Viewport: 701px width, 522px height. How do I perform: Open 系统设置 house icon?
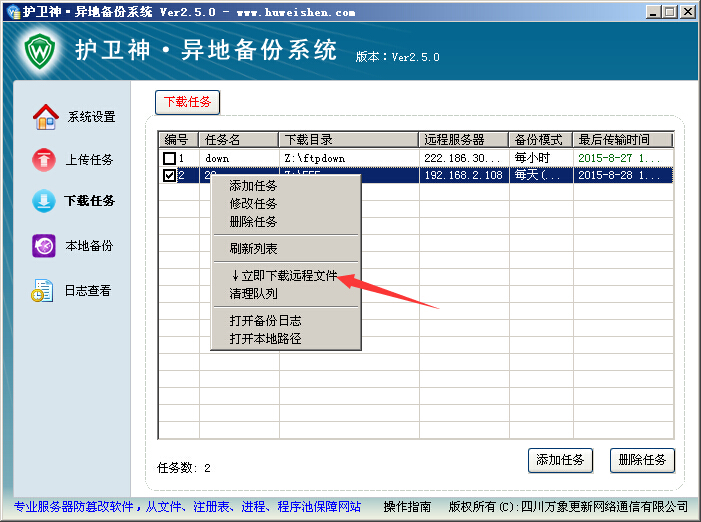pyautogui.click(x=46, y=117)
